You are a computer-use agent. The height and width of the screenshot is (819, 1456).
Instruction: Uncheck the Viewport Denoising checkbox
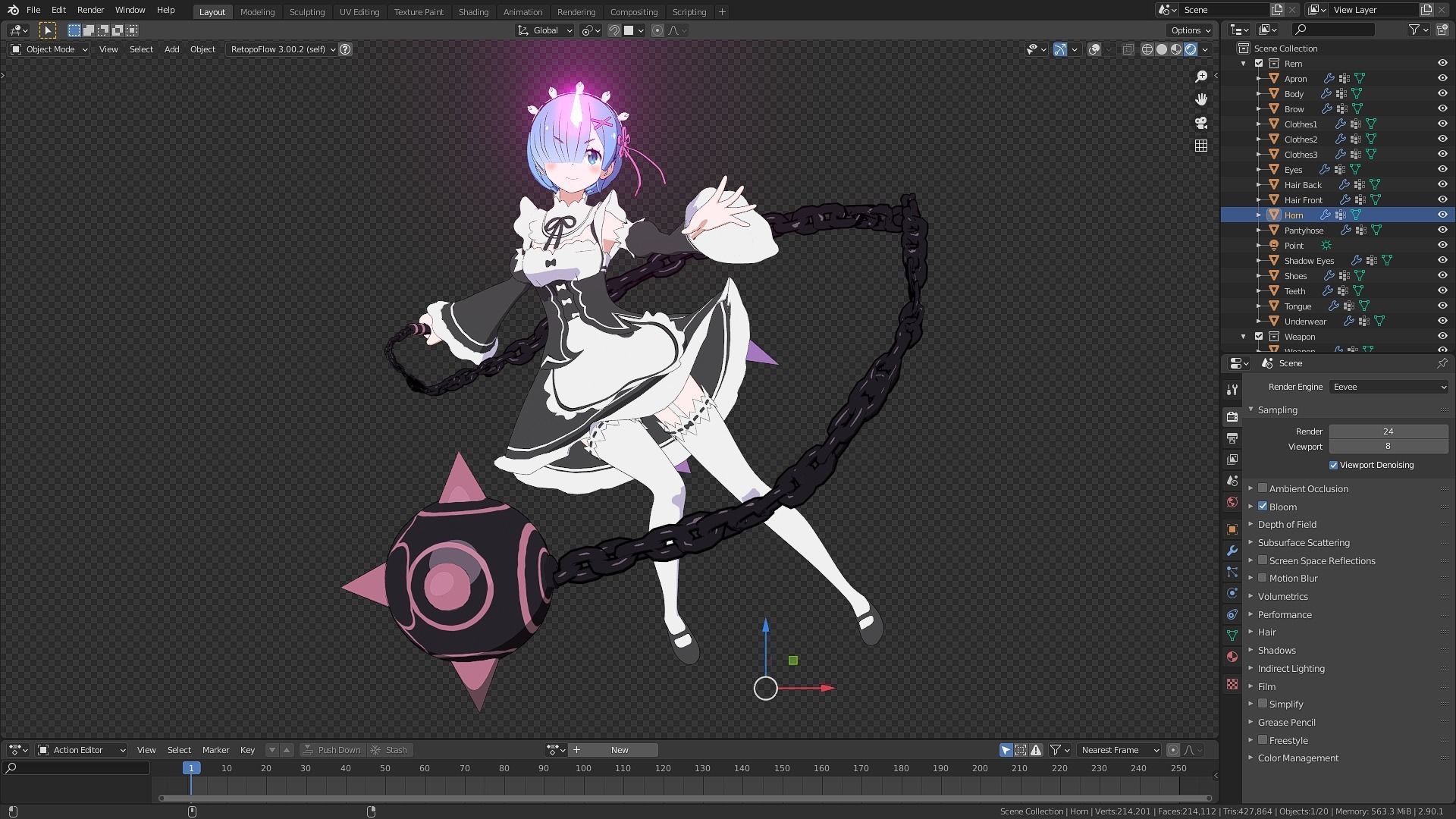[1334, 466]
